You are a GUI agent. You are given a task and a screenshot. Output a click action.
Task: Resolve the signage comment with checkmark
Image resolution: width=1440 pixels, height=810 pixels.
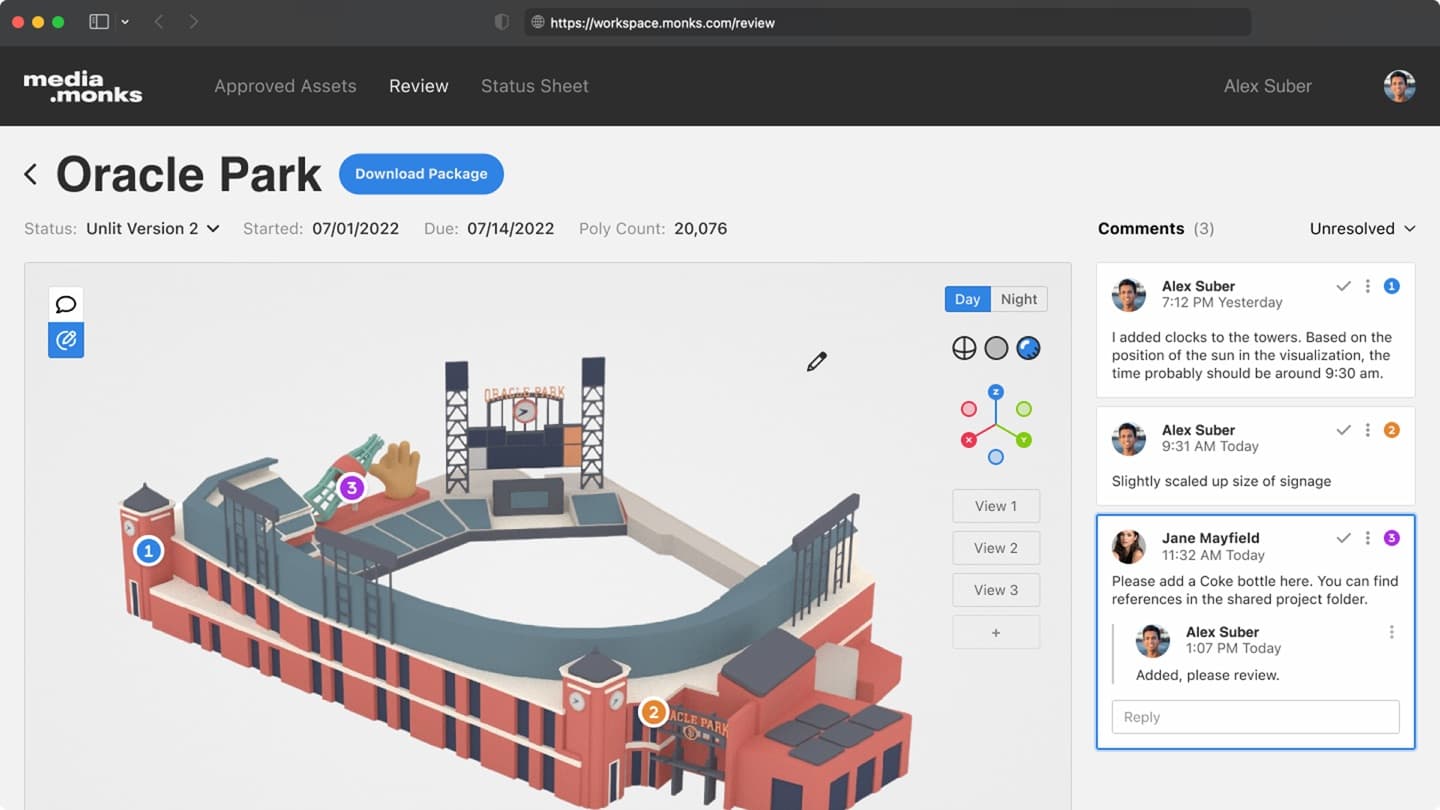(x=1343, y=430)
